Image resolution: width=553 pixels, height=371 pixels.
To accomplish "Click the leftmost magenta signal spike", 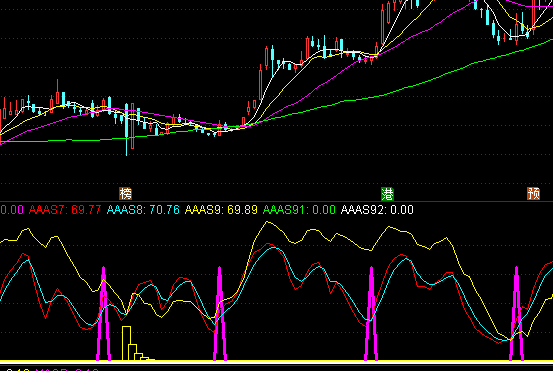I will pyautogui.click(x=103, y=314).
